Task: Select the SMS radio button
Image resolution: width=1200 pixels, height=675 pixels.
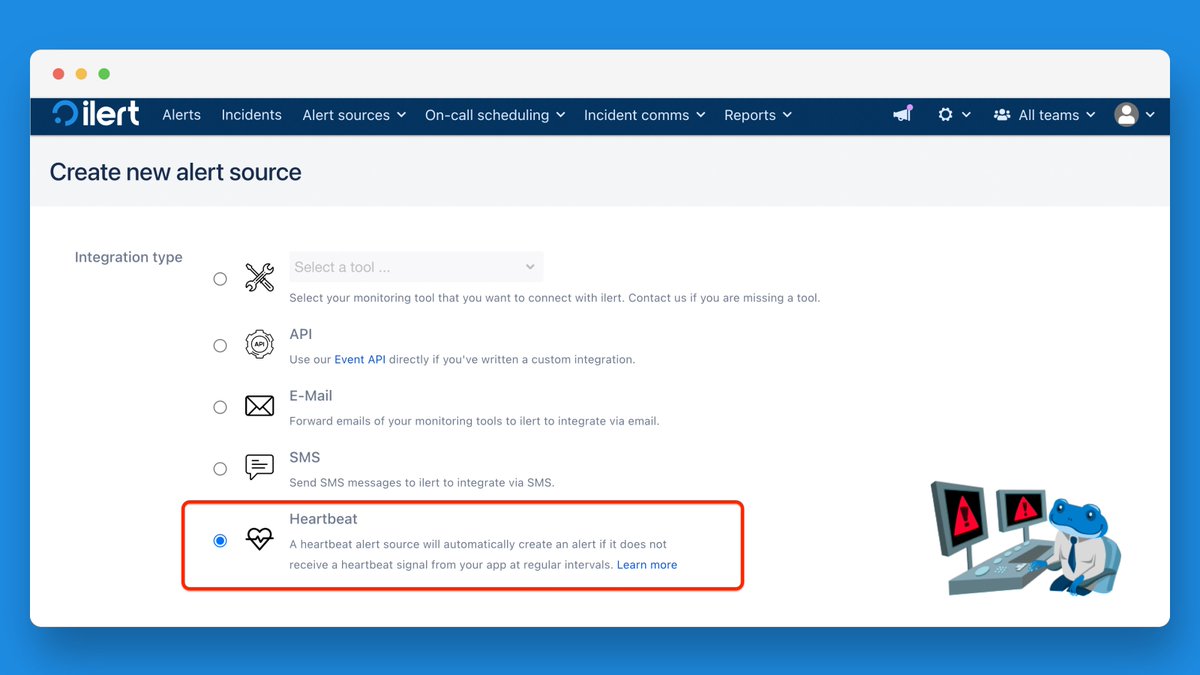Action: (220, 468)
